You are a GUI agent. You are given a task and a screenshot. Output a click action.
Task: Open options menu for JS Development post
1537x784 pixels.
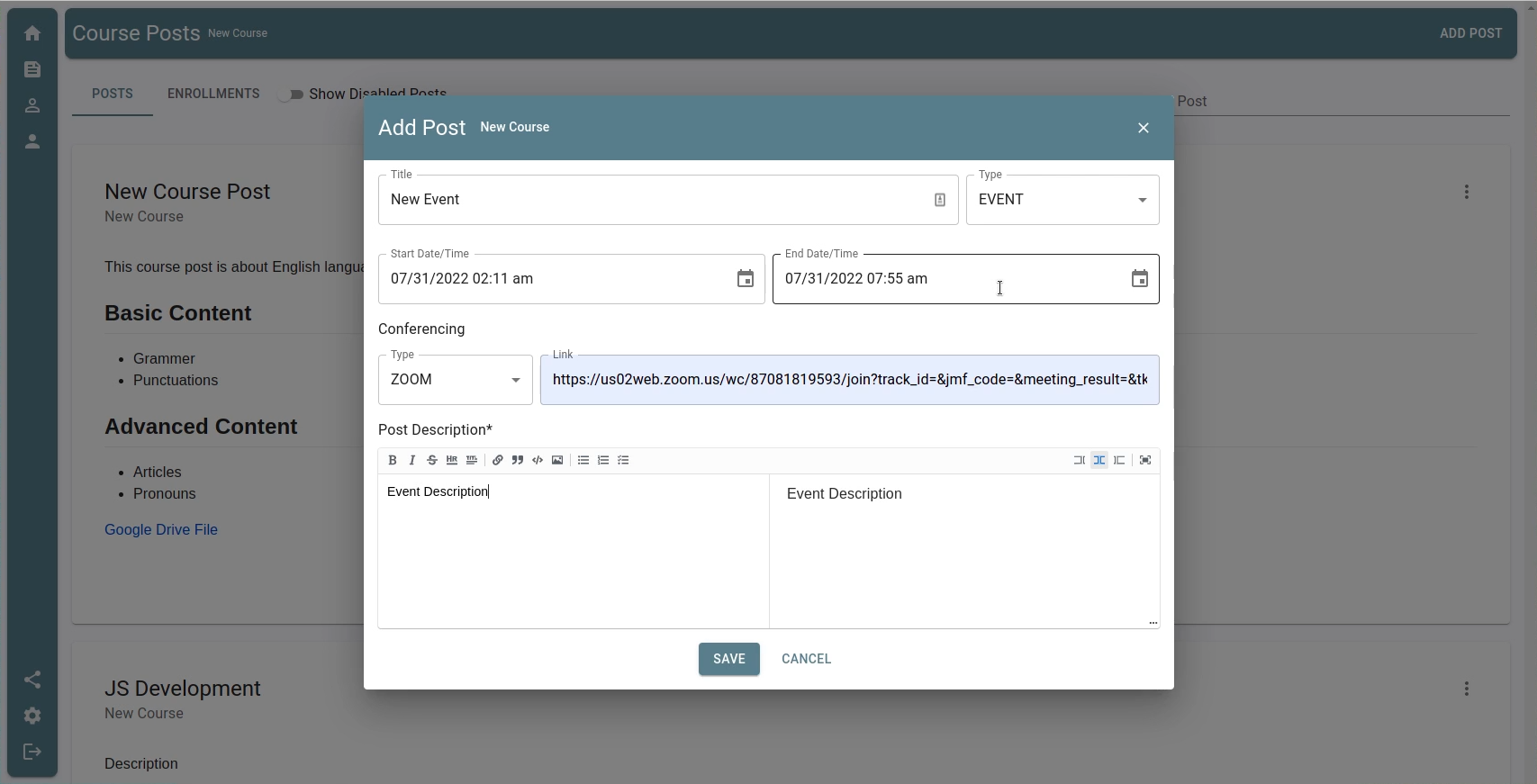tap(1467, 689)
